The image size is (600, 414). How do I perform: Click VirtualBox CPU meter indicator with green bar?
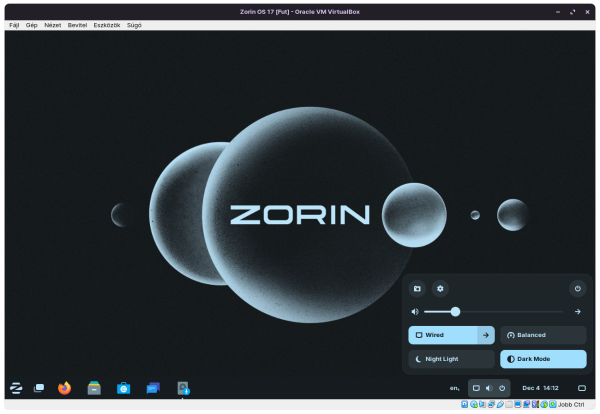(535, 404)
